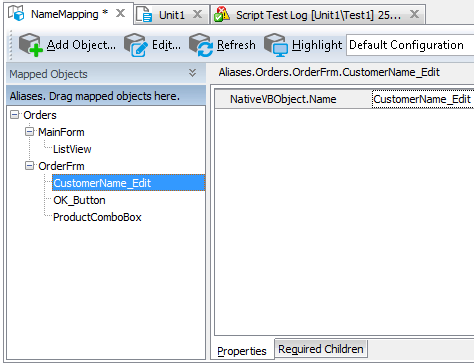
Task: Switch to the Unit1 tab
Action: (x=172, y=15)
